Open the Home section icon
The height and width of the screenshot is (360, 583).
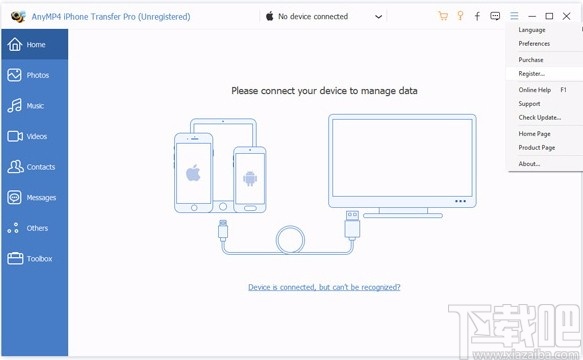coord(15,44)
